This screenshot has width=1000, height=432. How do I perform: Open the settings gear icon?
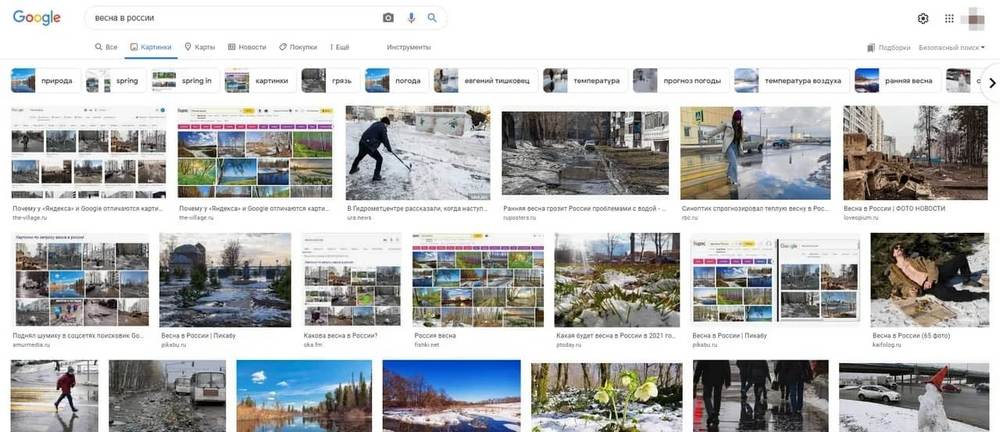coord(923,18)
